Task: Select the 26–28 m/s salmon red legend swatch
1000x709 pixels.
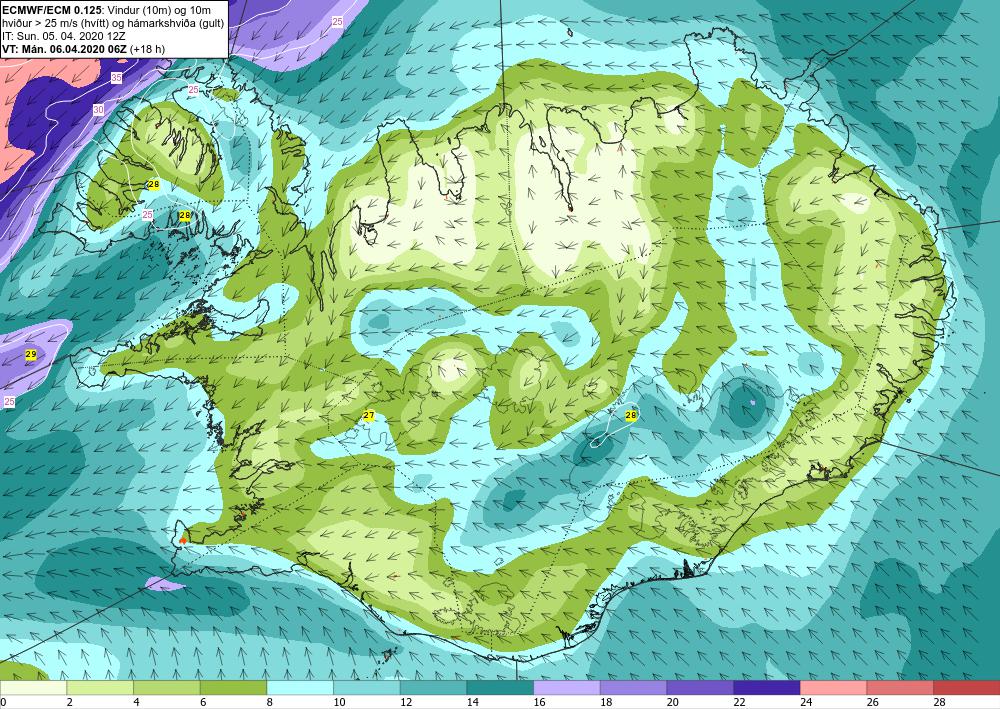Action: coord(899,688)
